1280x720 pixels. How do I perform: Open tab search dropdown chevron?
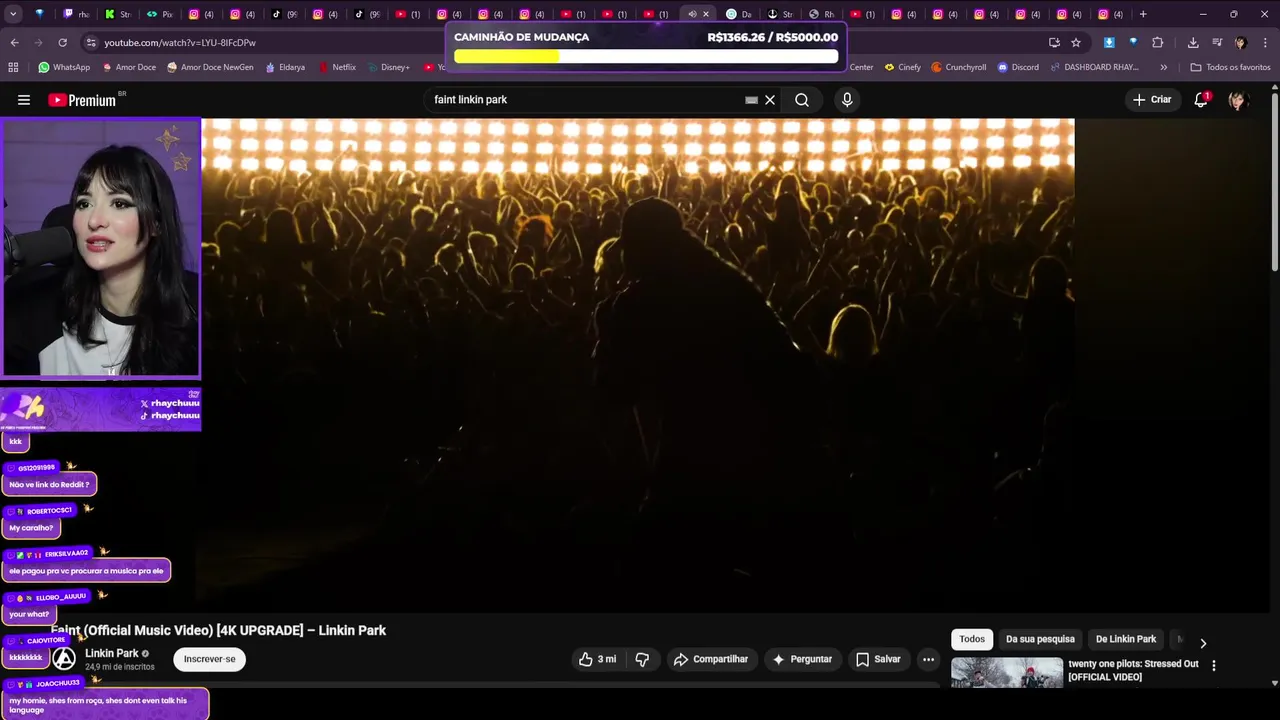(13, 14)
